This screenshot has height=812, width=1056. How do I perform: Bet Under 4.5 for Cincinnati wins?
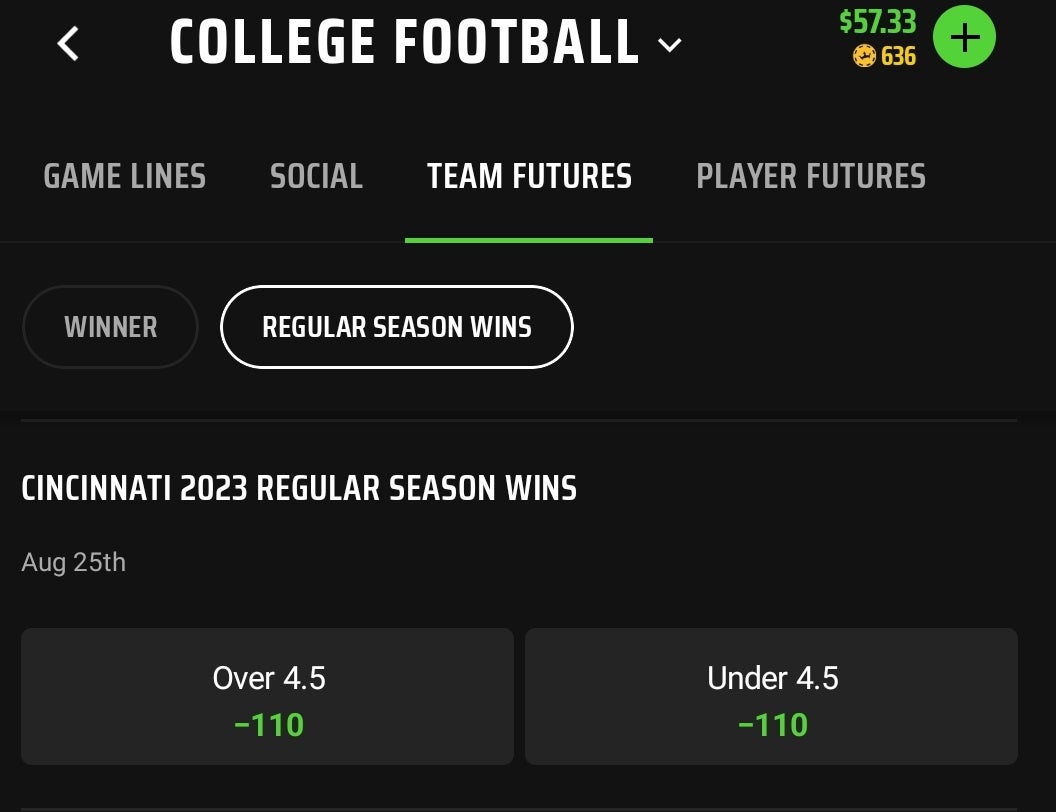[x=771, y=696]
